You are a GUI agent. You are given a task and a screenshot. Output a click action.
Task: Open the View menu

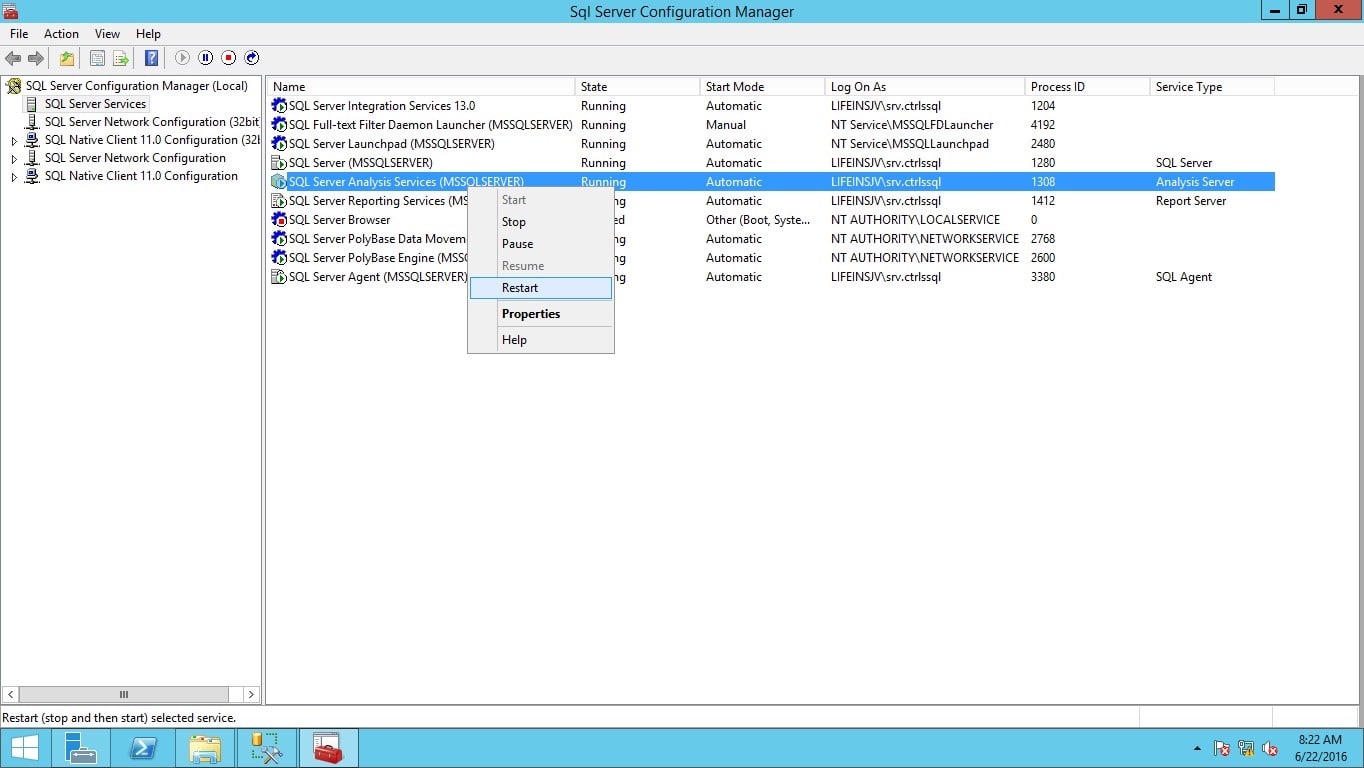tap(107, 34)
